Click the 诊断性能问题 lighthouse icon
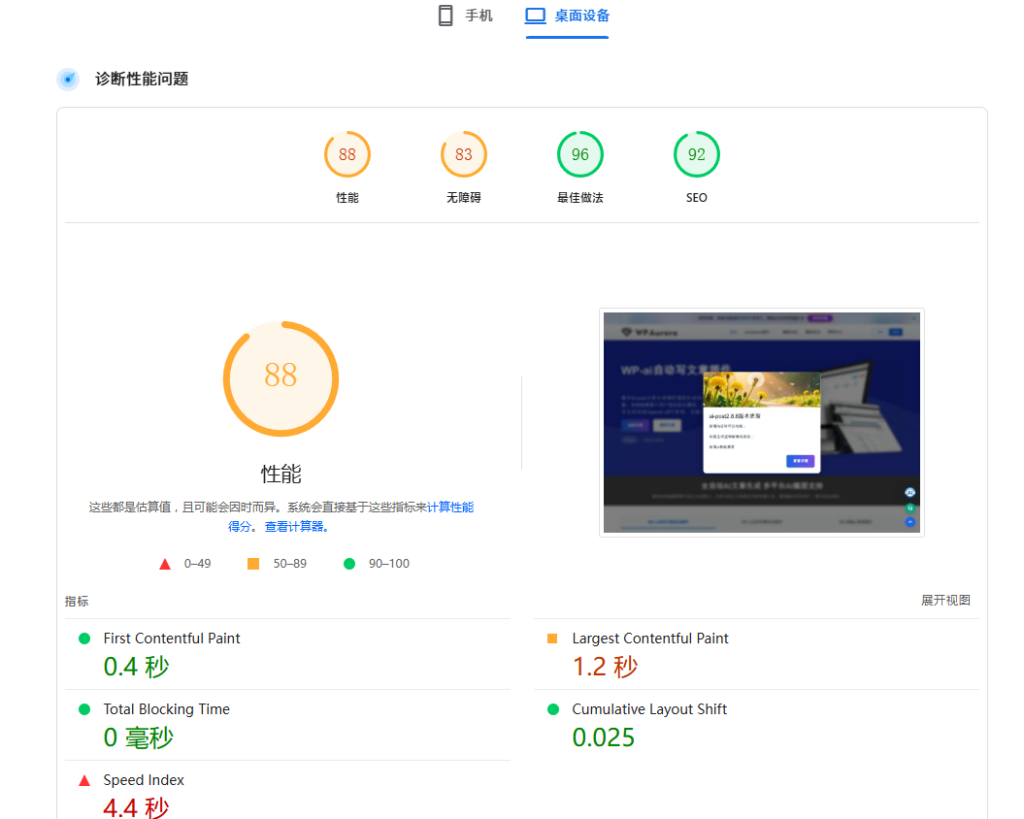 click(x=67, y=78)
